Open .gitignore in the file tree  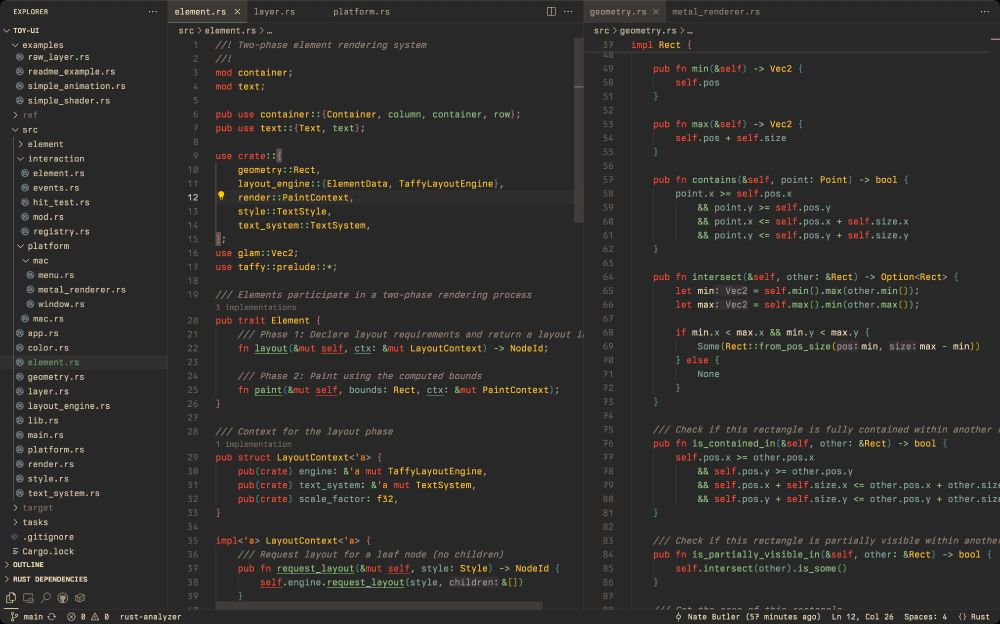(48, 537)
